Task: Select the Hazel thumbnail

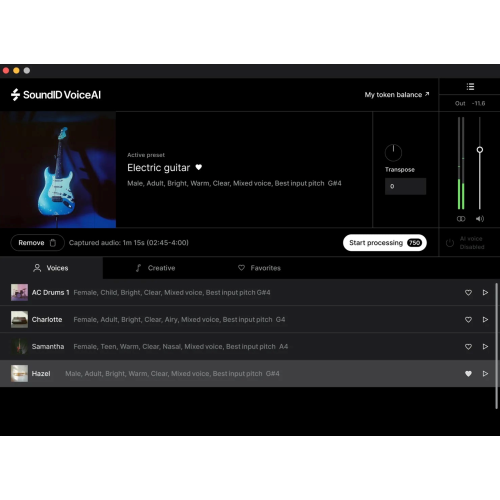Action: click(19, 373)
